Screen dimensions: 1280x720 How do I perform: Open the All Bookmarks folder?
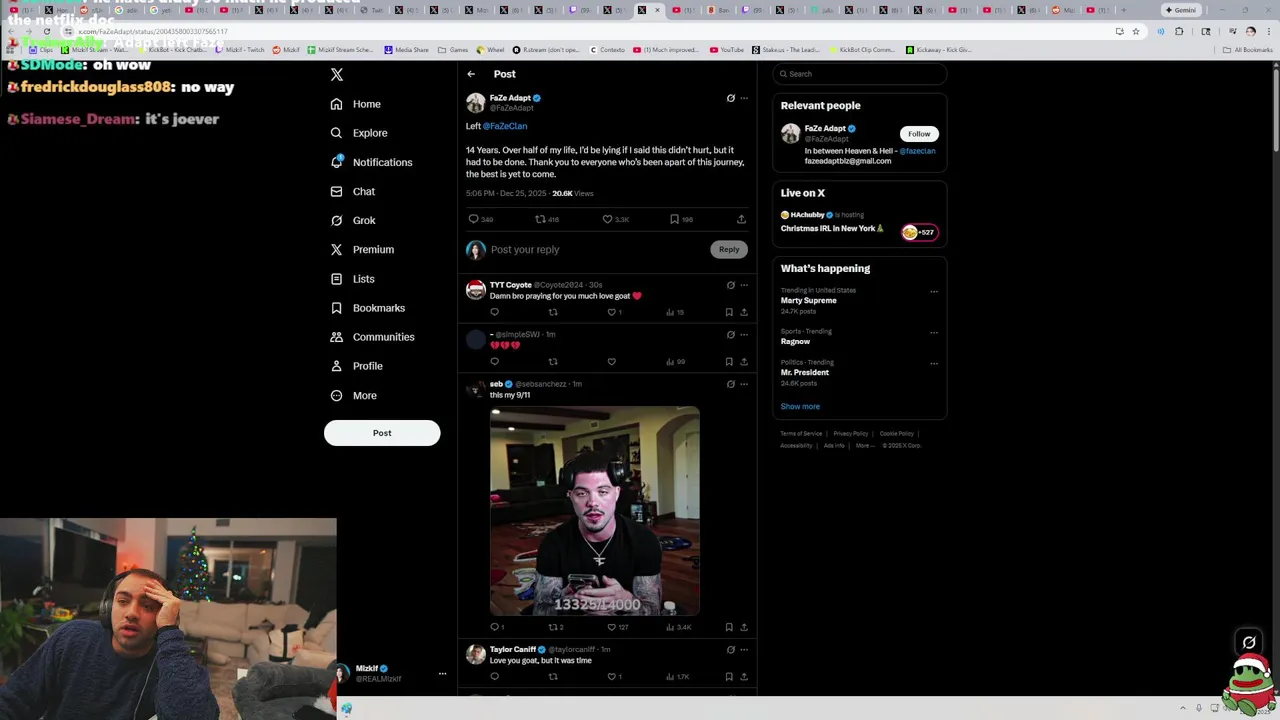1248,50
